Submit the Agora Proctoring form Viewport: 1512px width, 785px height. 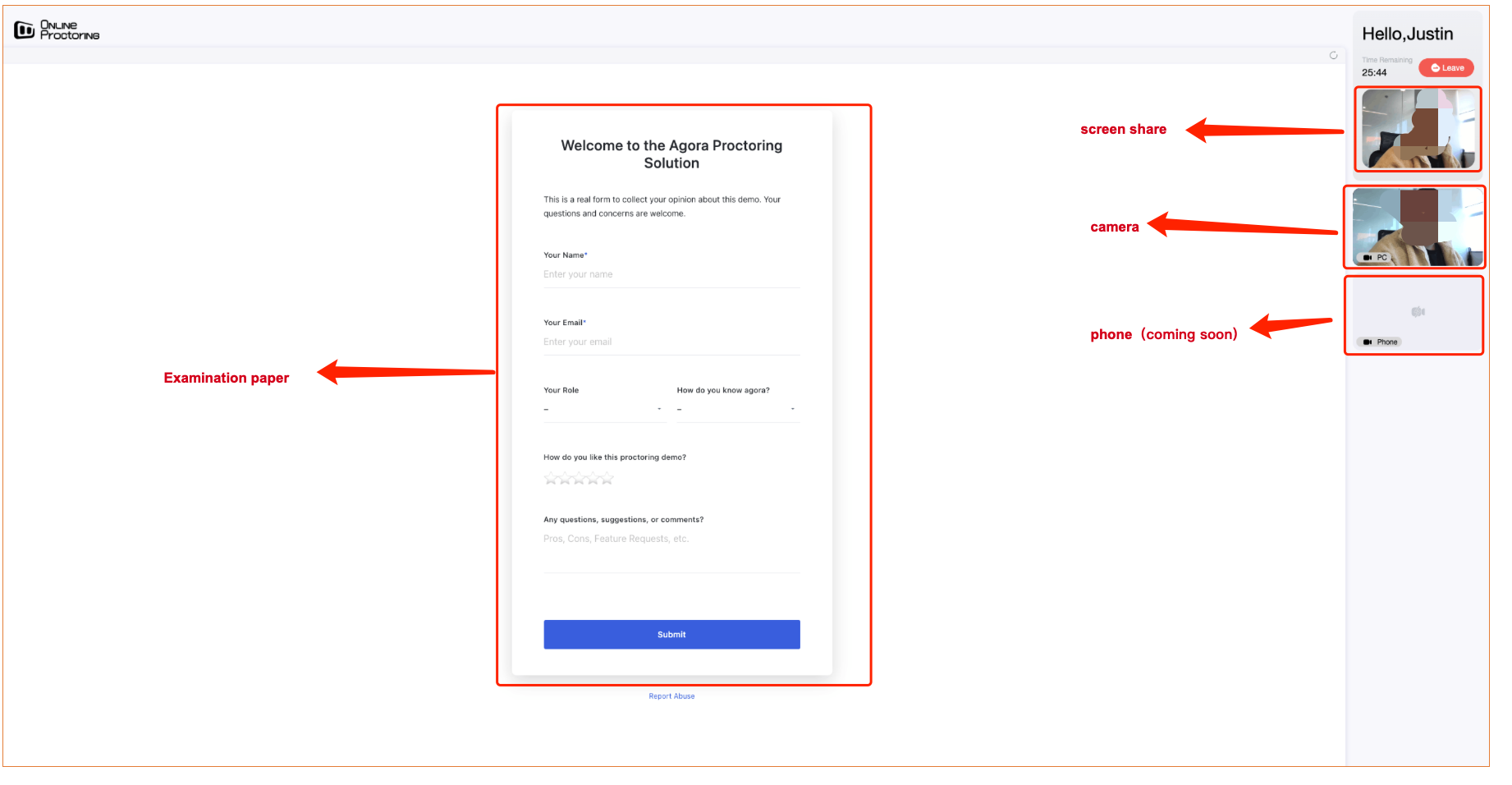[x=671, y=635]
